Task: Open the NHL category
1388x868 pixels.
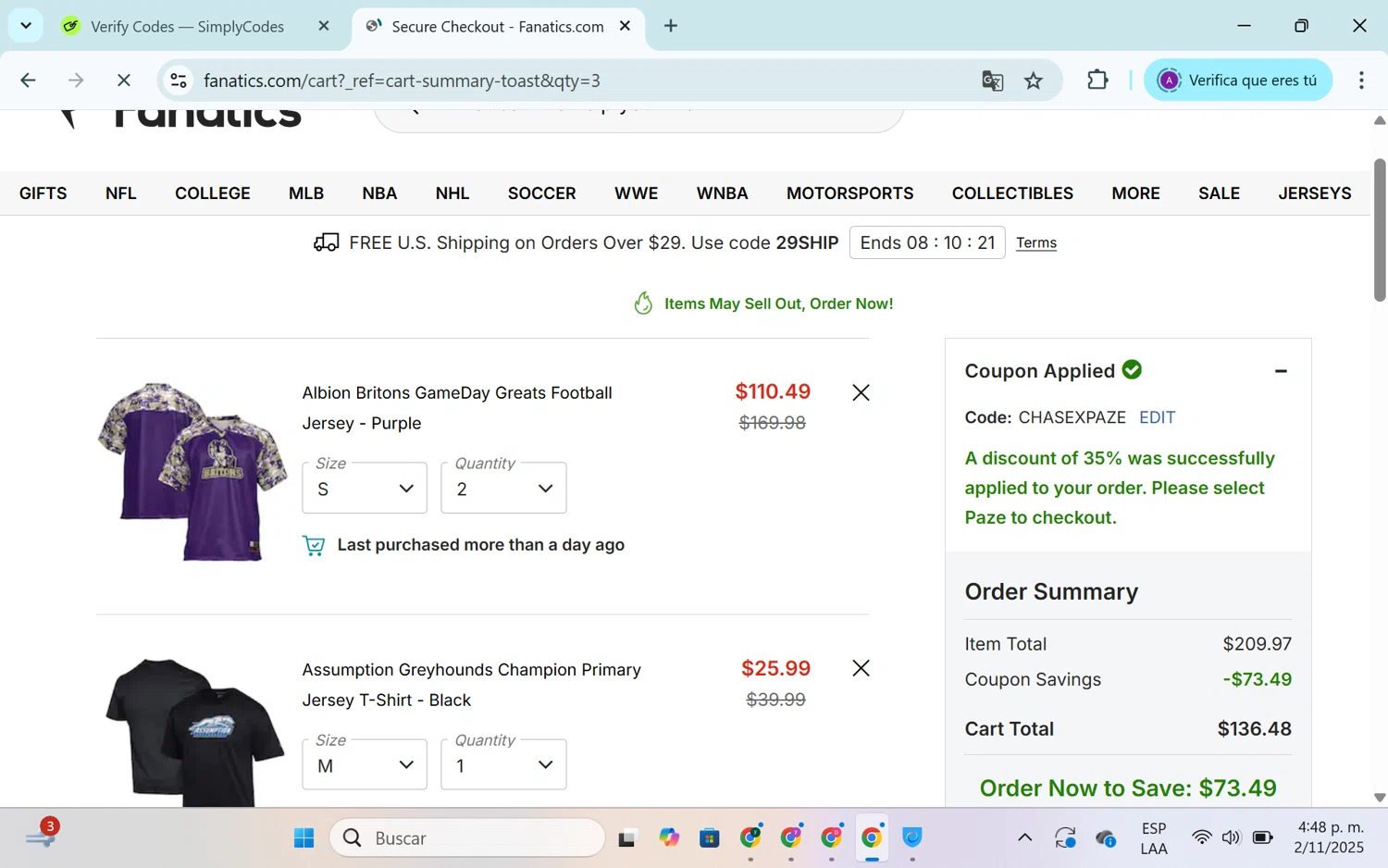Action: pos(452,193)
